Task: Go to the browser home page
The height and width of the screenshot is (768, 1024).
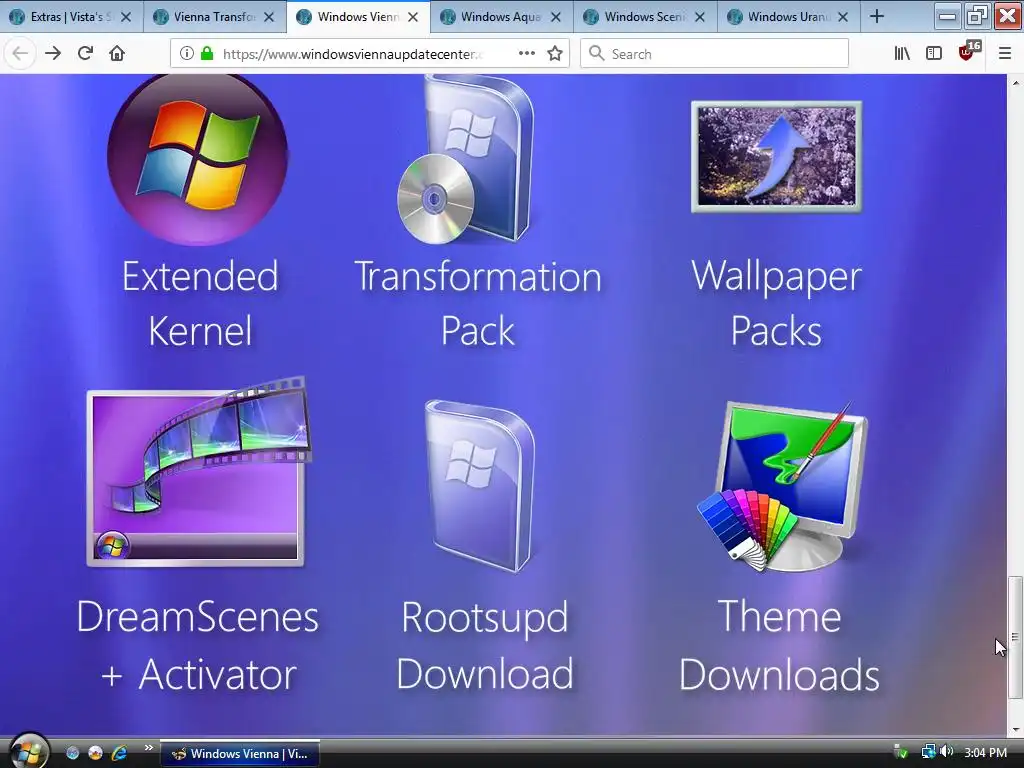Action: (117, 54)
